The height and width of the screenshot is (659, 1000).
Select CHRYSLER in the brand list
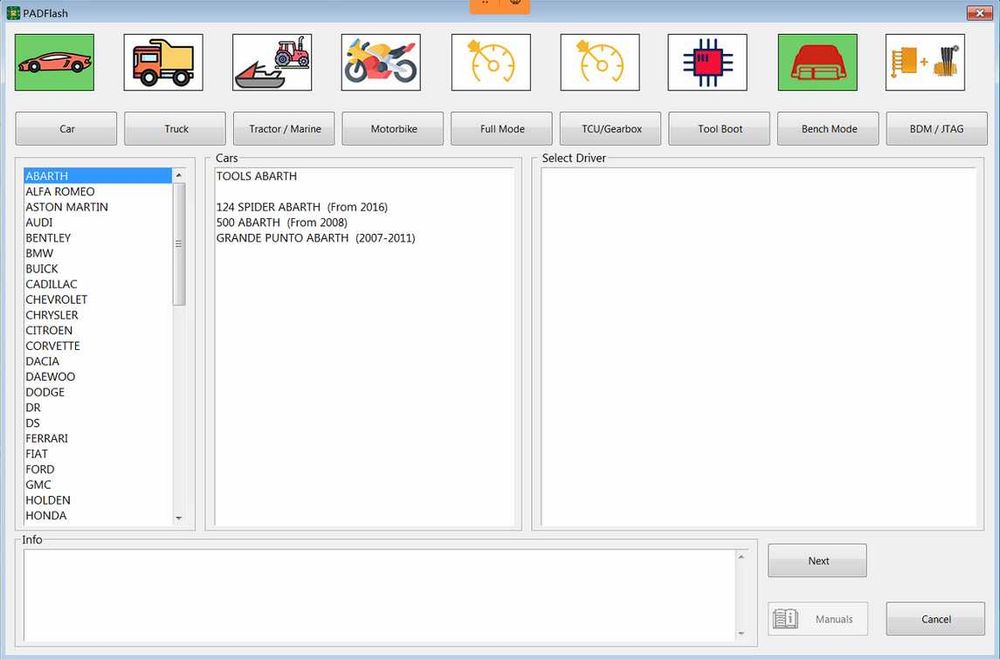pos(98,315)
